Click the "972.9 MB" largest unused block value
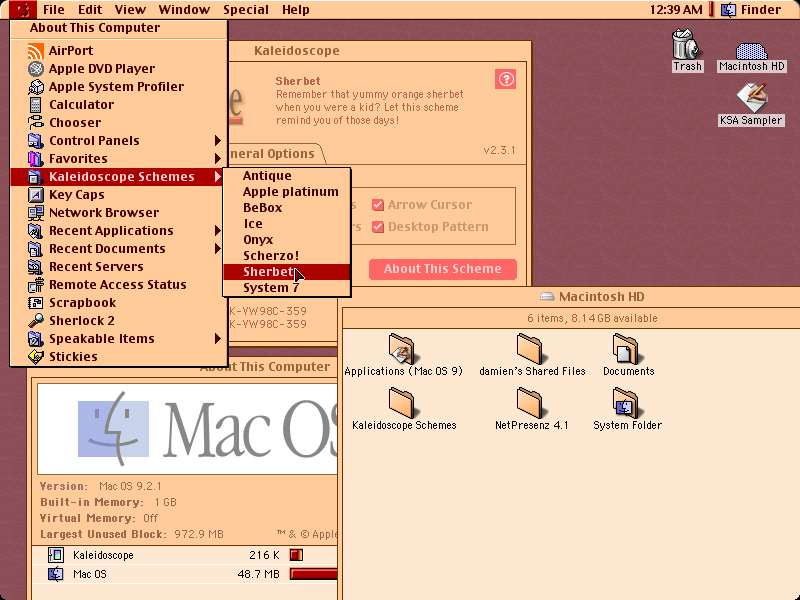 [x=198, y=534]
